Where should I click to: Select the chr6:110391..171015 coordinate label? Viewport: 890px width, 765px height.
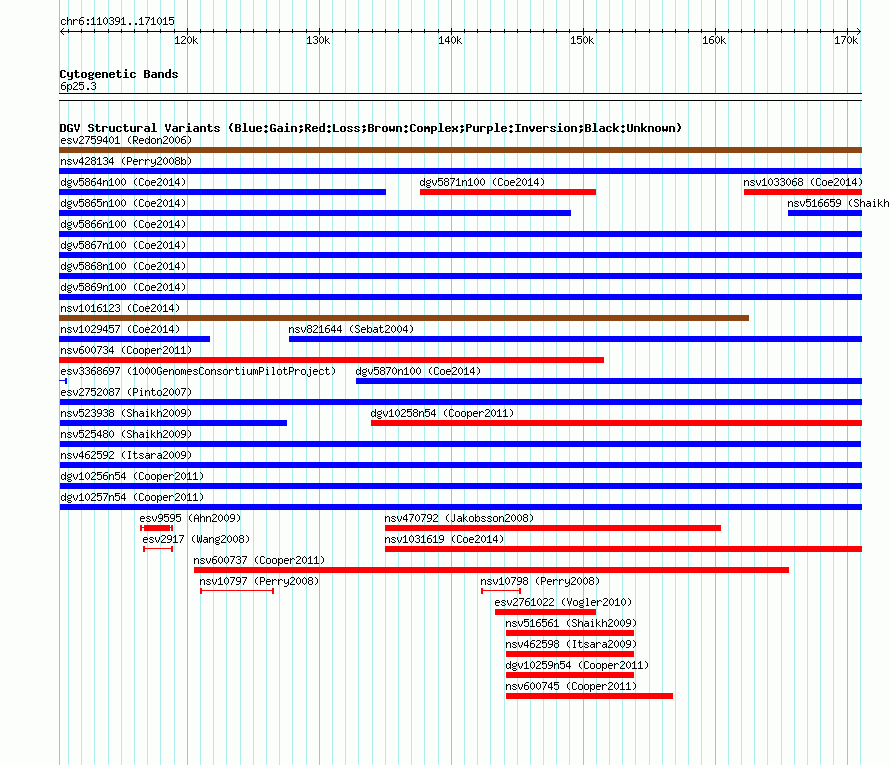[x=117, y=21]
